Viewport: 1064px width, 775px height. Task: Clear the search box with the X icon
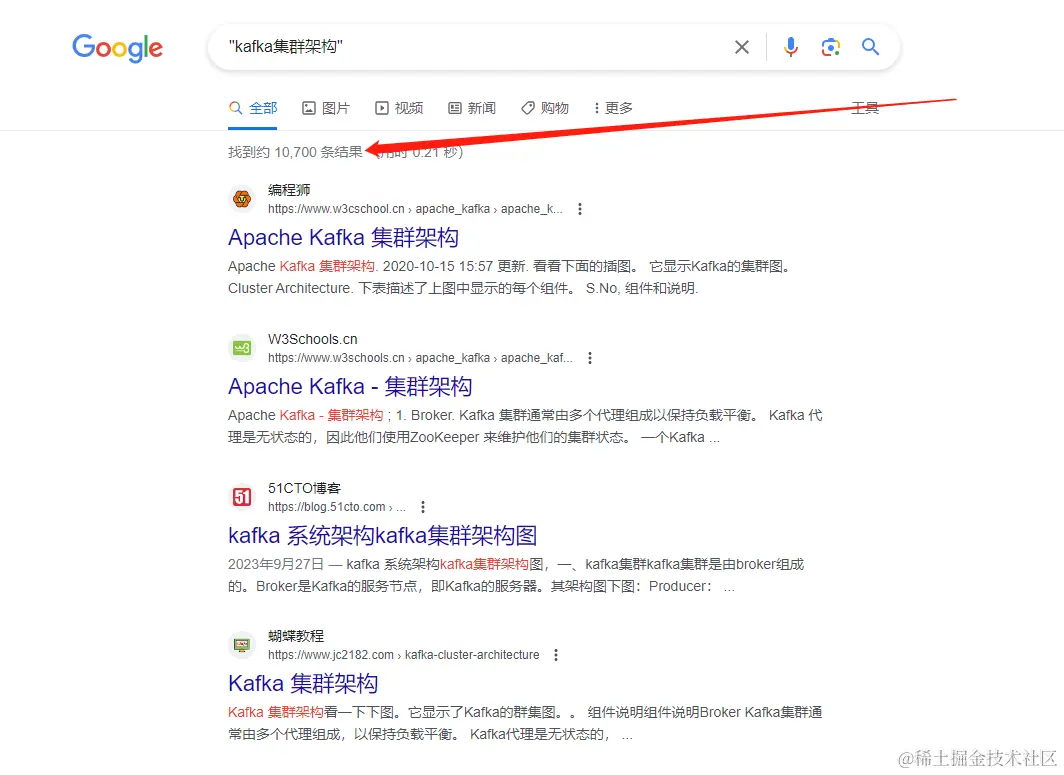742,47
